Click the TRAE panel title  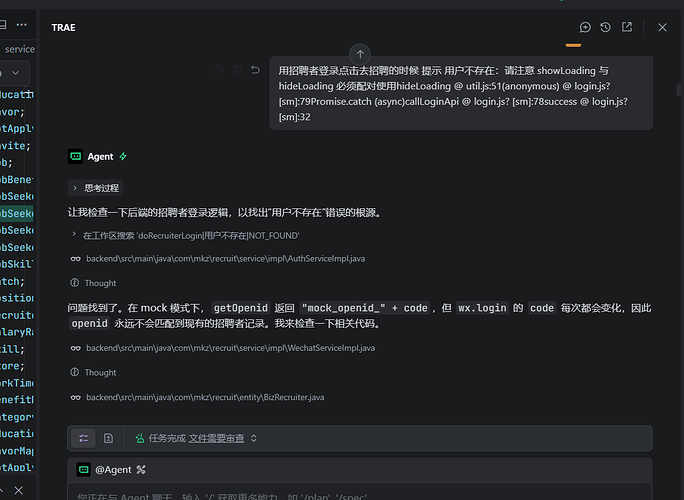pyautogui.click(x=63, y=27)
